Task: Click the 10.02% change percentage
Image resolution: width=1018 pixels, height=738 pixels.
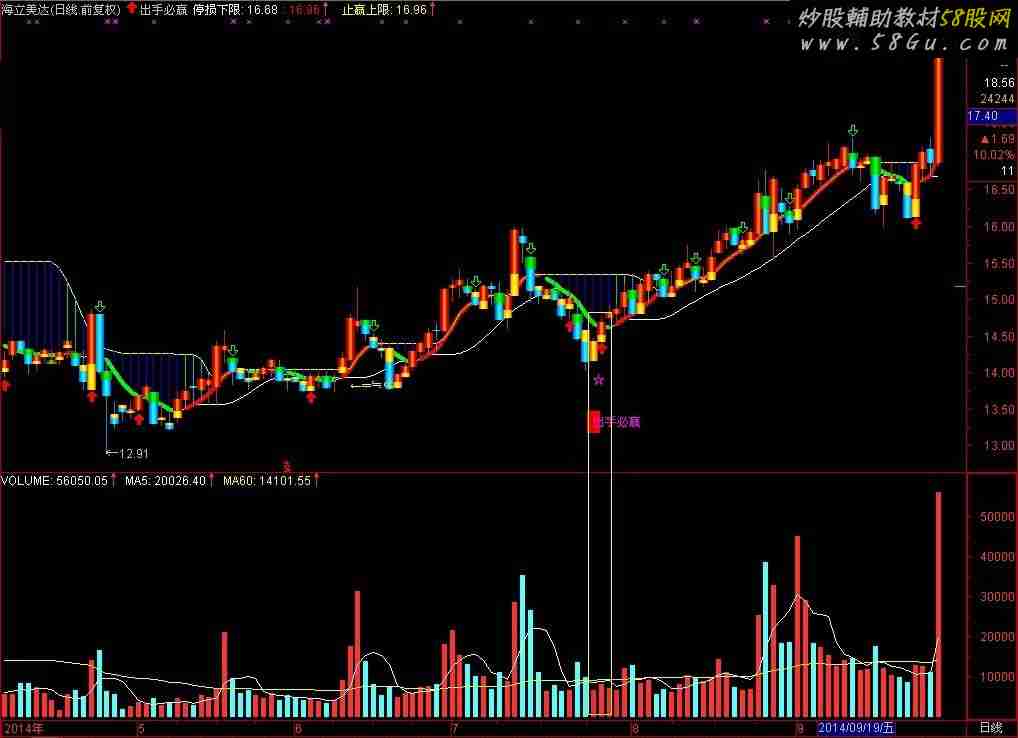Action: [993, 155]
